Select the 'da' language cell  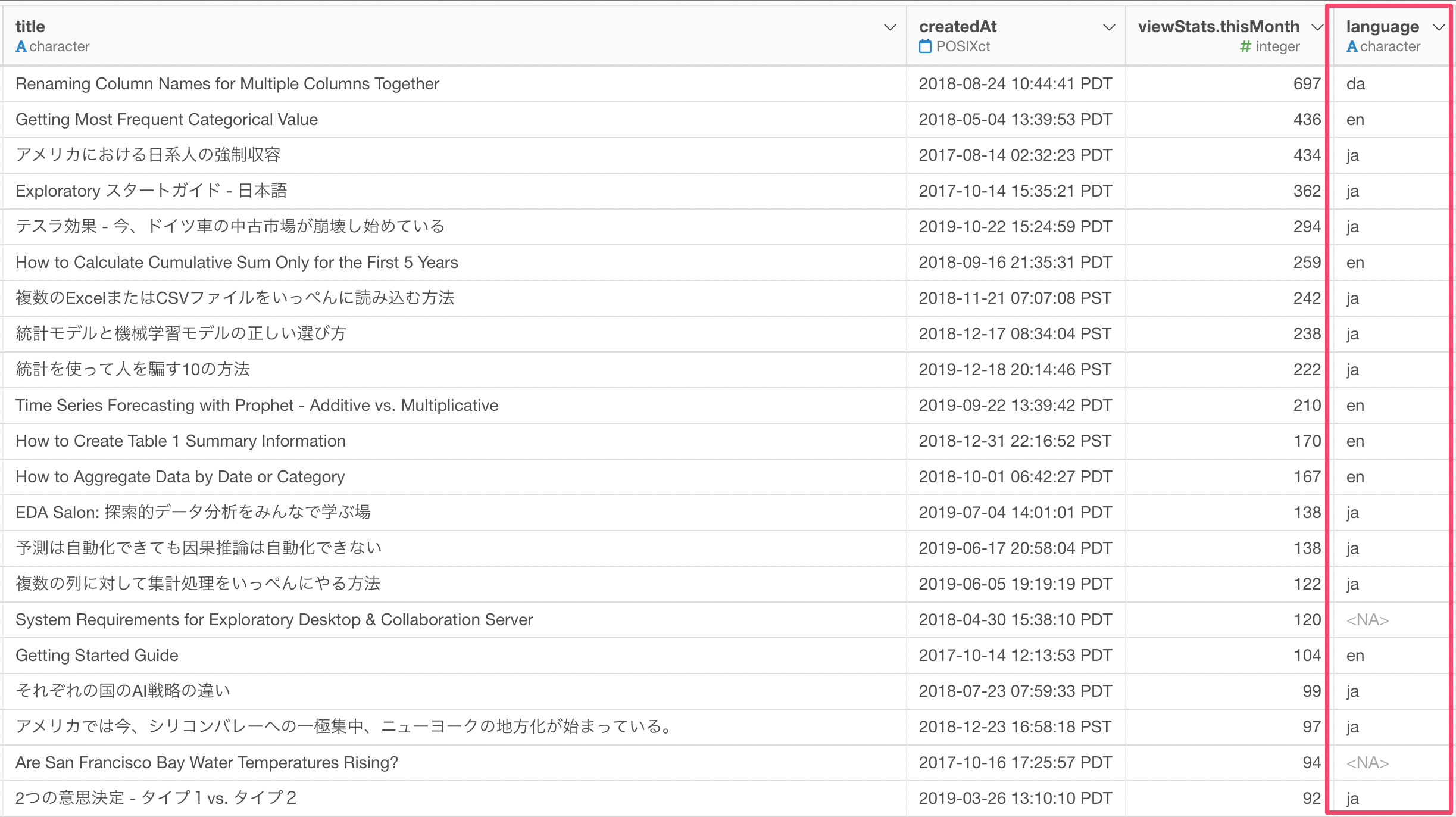coord(1355,84)
